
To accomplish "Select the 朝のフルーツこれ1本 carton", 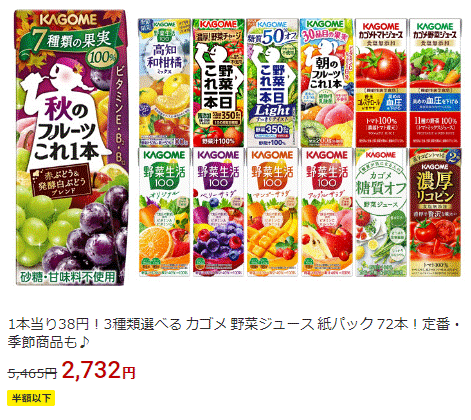I will tap(327, 83).
